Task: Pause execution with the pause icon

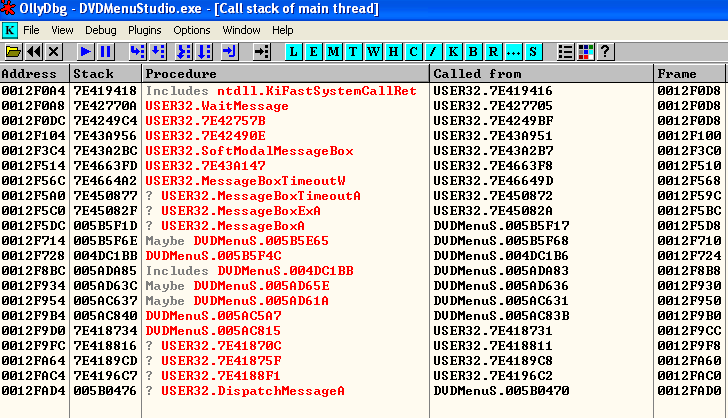Action: [105, 52]
